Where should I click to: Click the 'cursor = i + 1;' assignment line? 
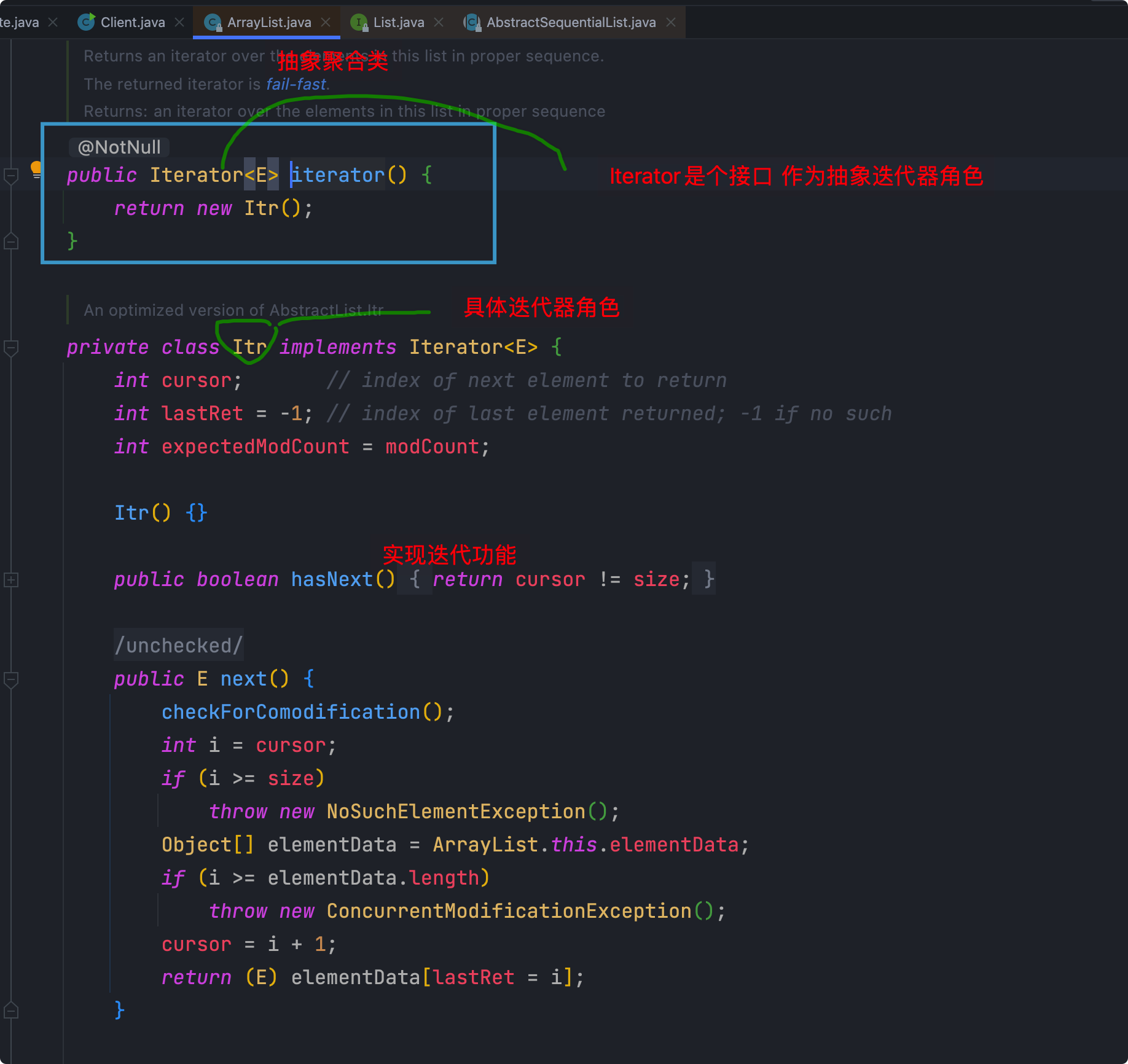click(x=249, y=944)
